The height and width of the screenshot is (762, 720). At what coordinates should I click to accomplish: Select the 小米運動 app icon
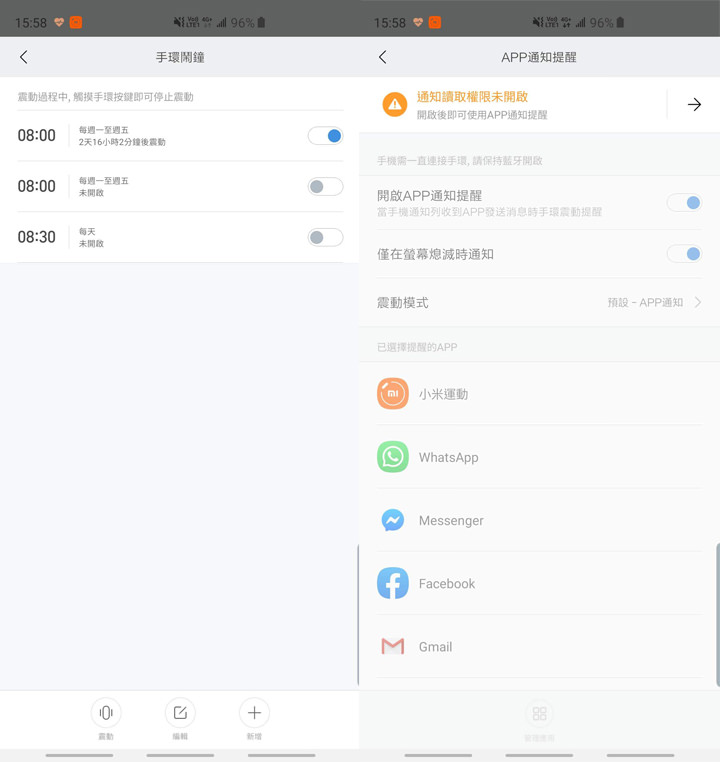pyautogui.click(x=393, y=394)
